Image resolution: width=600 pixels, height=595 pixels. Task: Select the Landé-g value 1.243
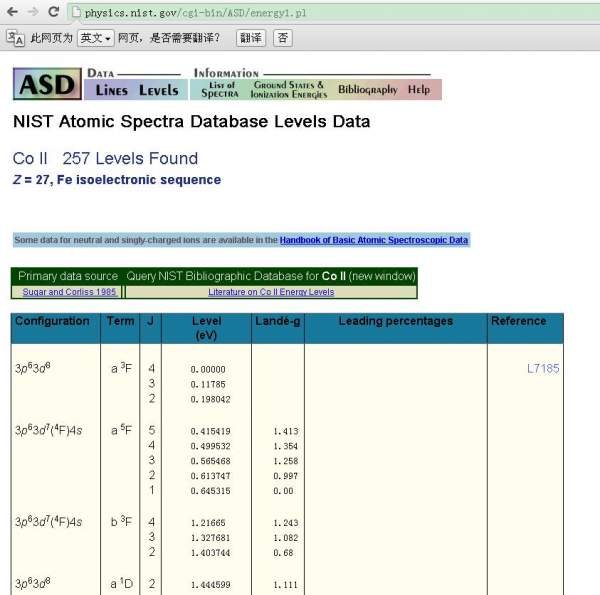point(285,523)
